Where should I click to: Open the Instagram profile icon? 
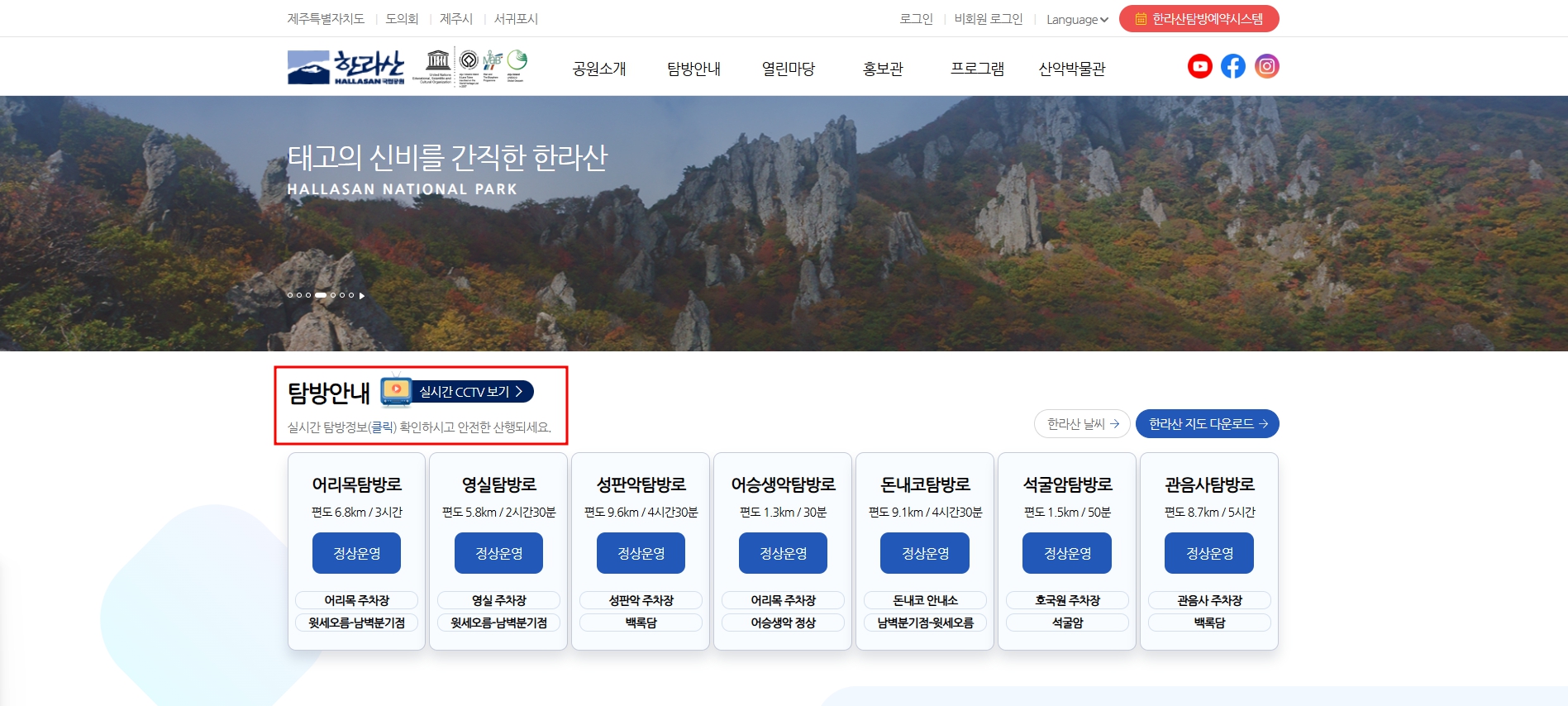[1266, 66]
